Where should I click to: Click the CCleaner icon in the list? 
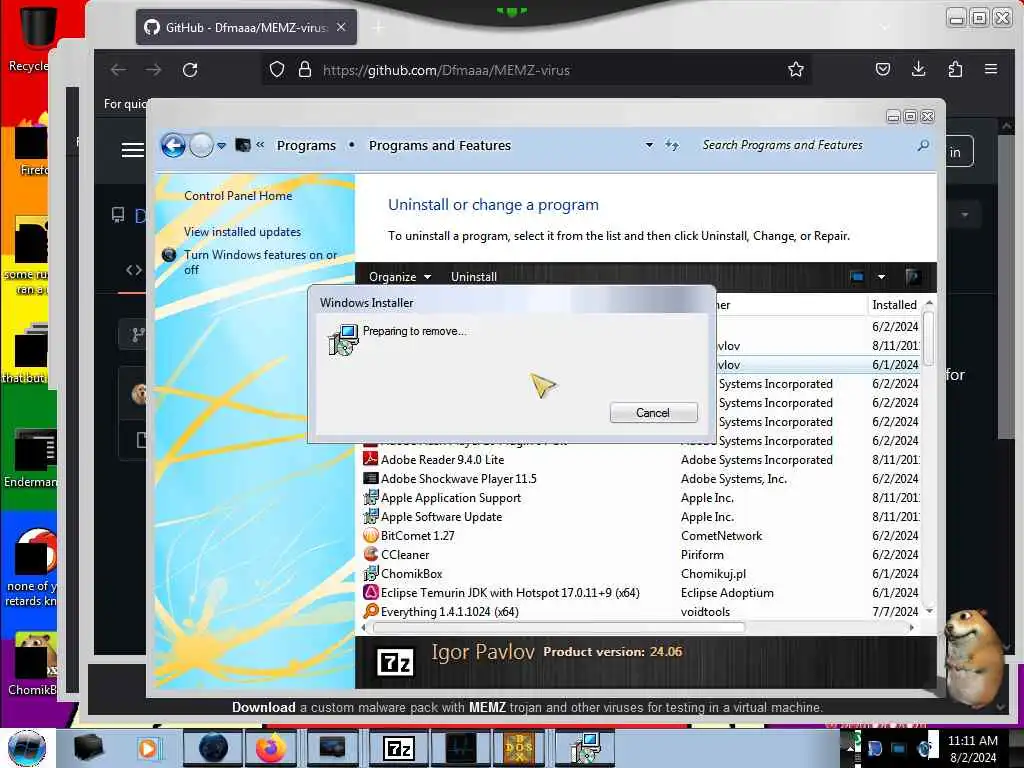tap(370, 554)
